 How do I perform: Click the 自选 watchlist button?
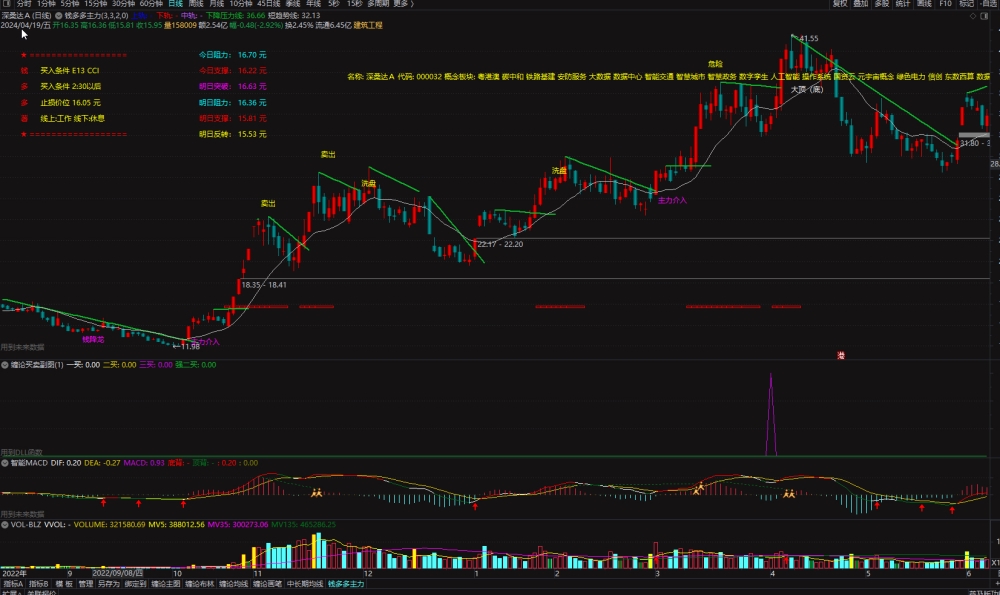[x=989, y=4]
